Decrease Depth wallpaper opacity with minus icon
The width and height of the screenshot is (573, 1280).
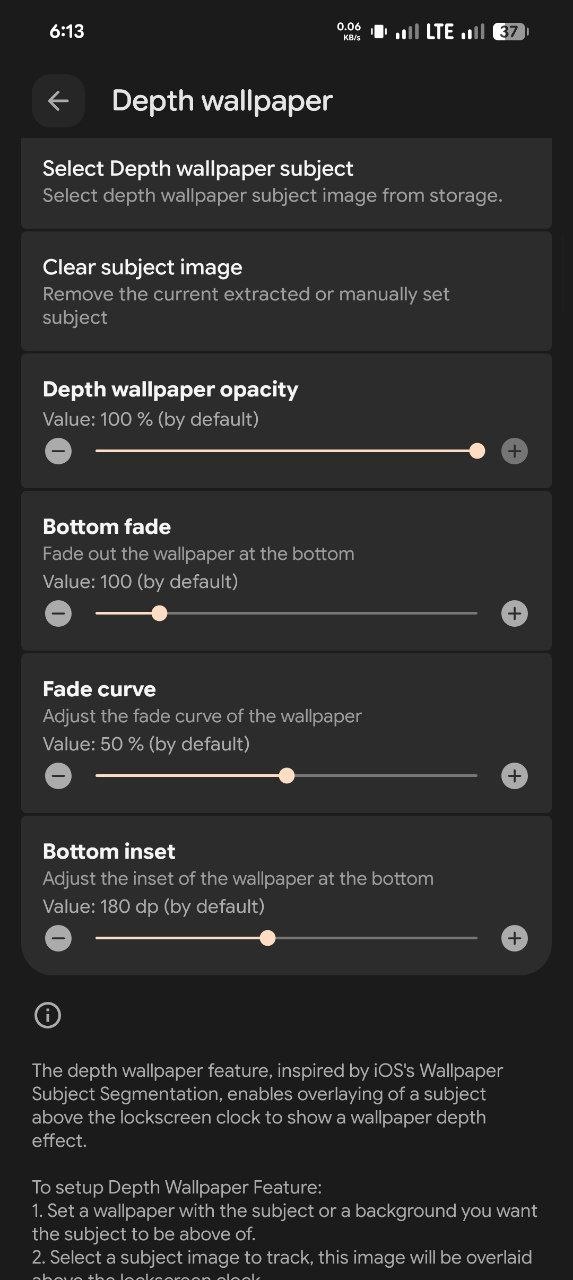tap(58, 451)
